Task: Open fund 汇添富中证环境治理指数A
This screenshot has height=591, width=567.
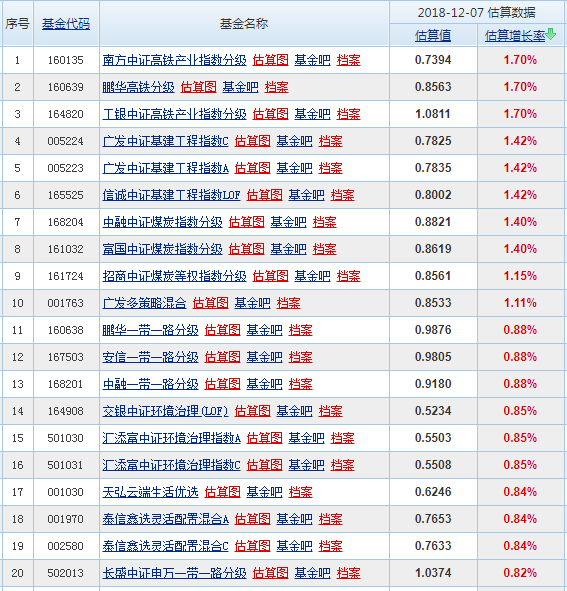Action: pyautogui.click(x=172, y=438)
